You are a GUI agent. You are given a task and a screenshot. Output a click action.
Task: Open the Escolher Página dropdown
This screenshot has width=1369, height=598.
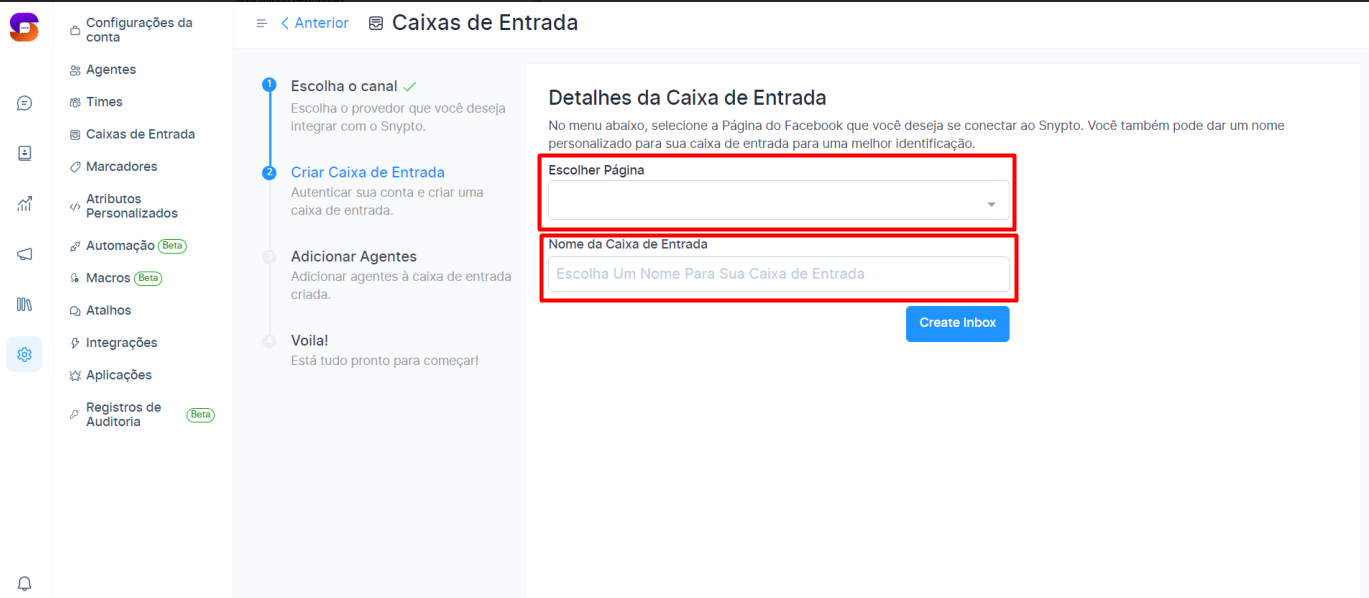click(779, 200)
